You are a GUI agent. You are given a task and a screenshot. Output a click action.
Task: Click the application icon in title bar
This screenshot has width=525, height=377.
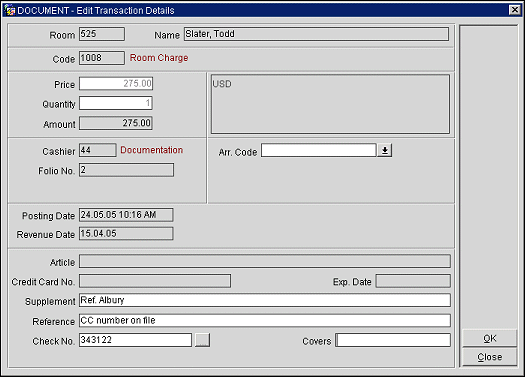[10, 10]
